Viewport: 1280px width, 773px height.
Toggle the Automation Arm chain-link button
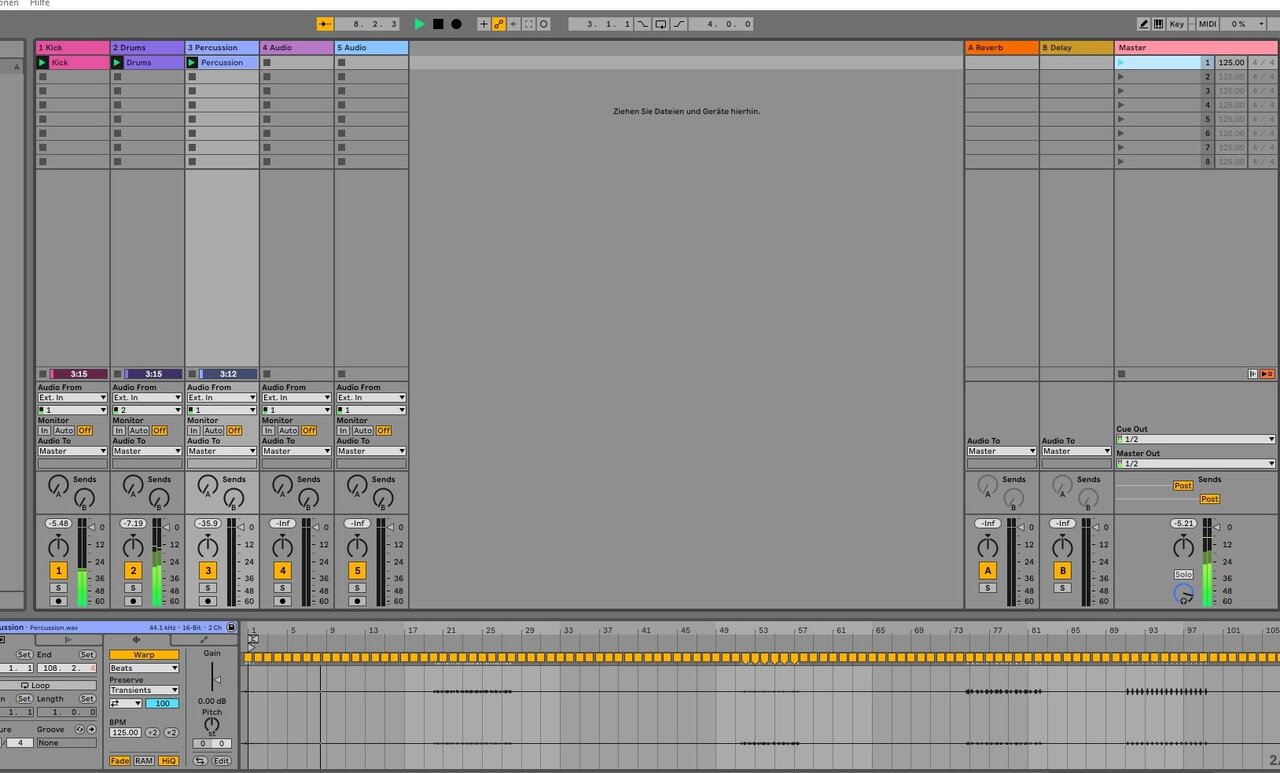[498, 24]
